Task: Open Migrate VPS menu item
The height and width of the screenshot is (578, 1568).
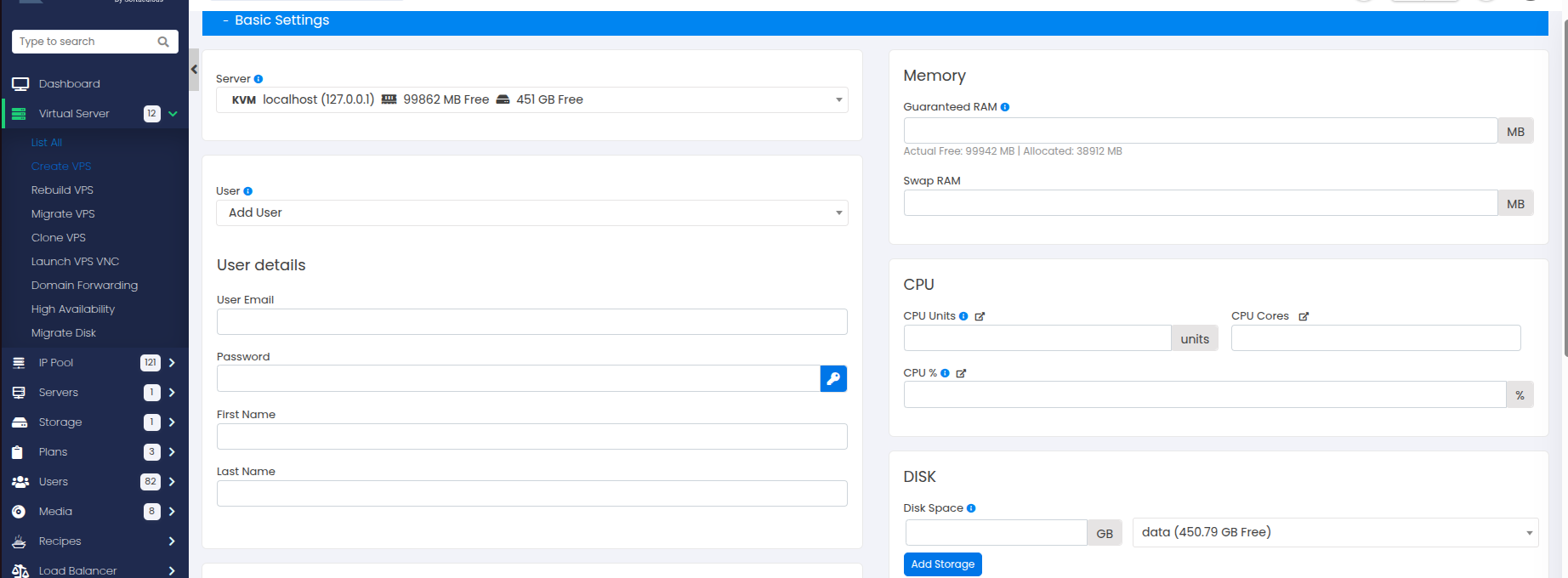Action: pos(63,214)
